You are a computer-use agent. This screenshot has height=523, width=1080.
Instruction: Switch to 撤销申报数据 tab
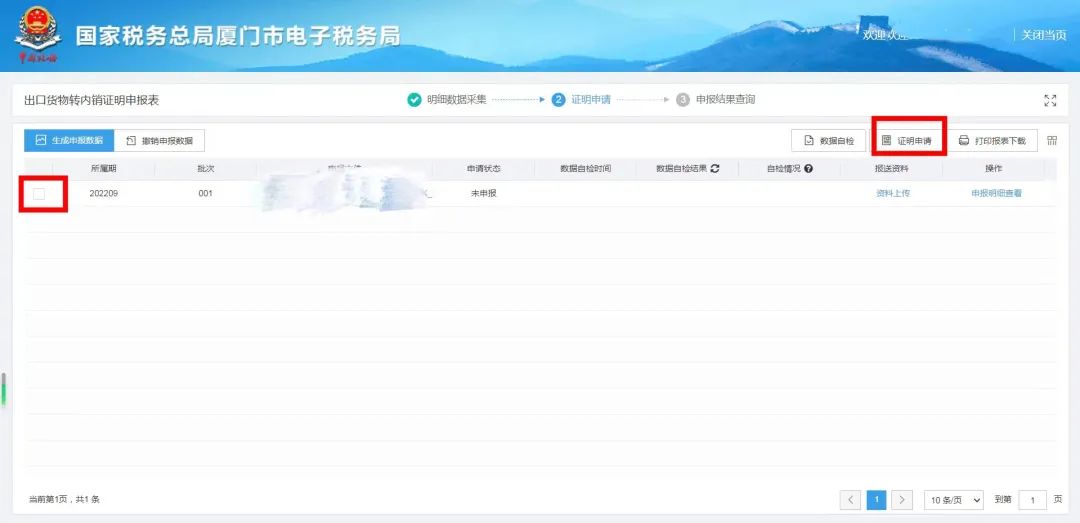(x=159, y=141)
